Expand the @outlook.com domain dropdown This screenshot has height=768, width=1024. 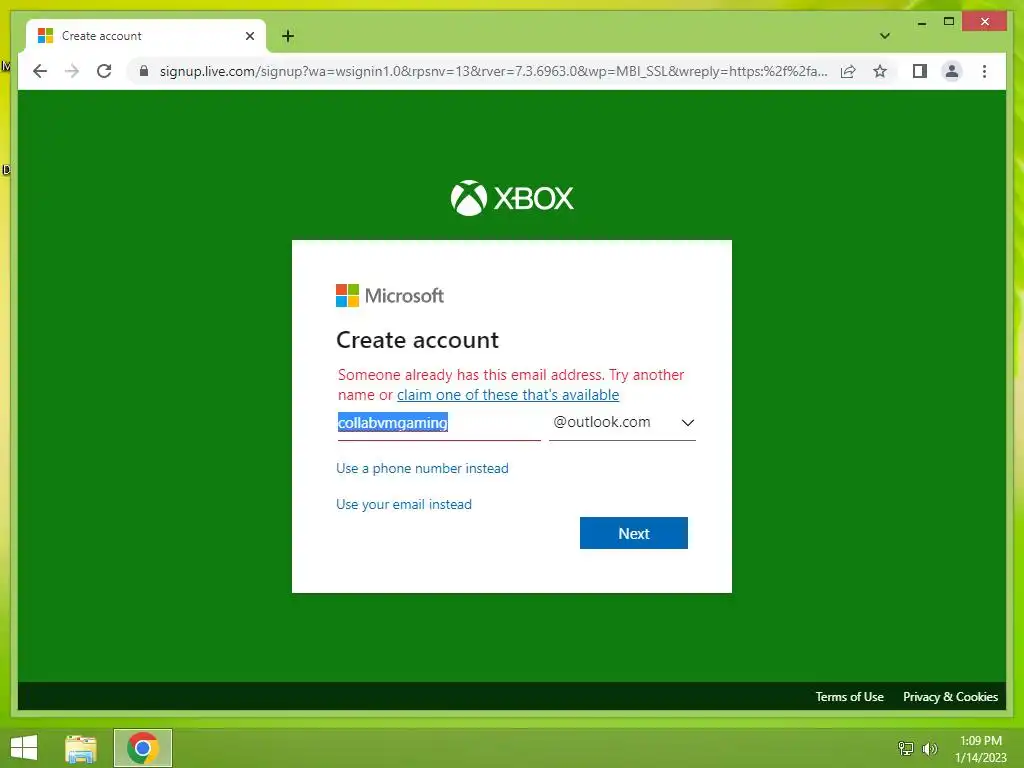coord(622,423)
